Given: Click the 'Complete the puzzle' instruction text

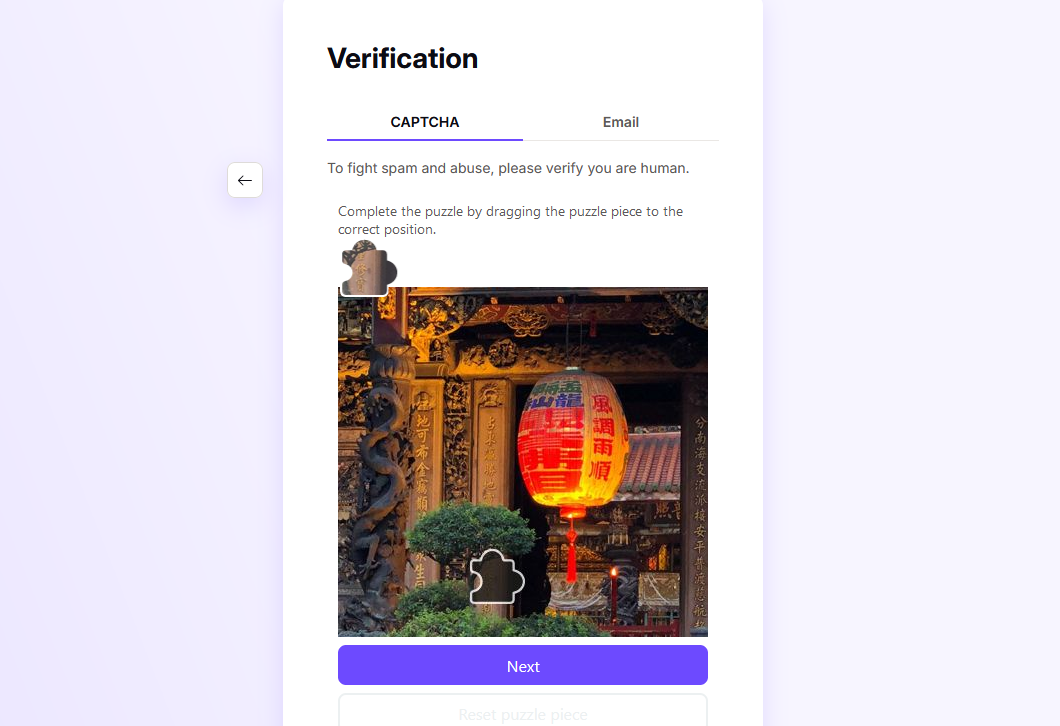Looking at the screenshot, I should pyautogui.click(x=510, y=220).
